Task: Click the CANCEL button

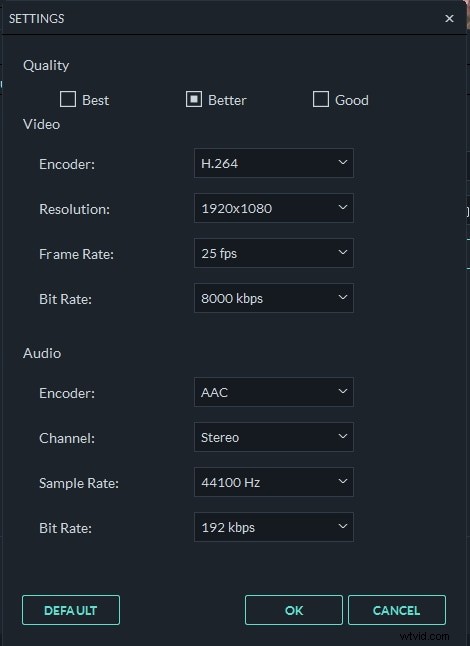Action: [397, 610]
